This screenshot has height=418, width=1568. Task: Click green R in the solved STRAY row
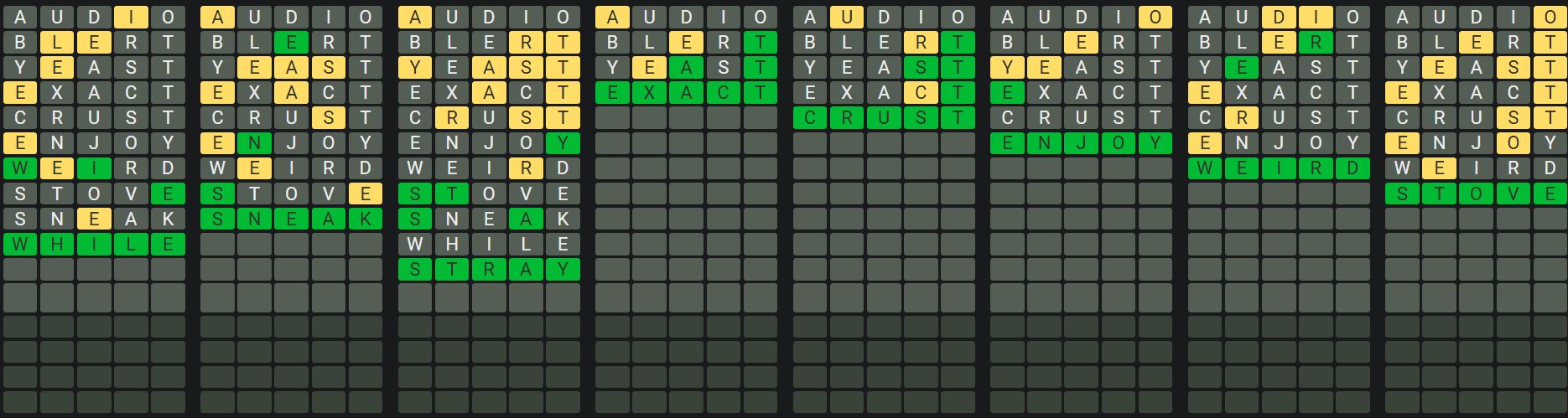coord(489,270)
